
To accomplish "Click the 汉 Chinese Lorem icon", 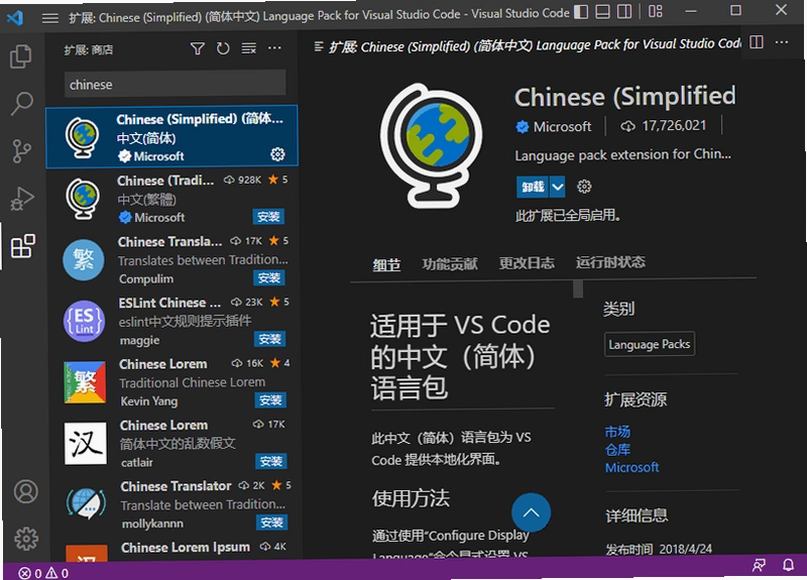I will coord(85,443).
